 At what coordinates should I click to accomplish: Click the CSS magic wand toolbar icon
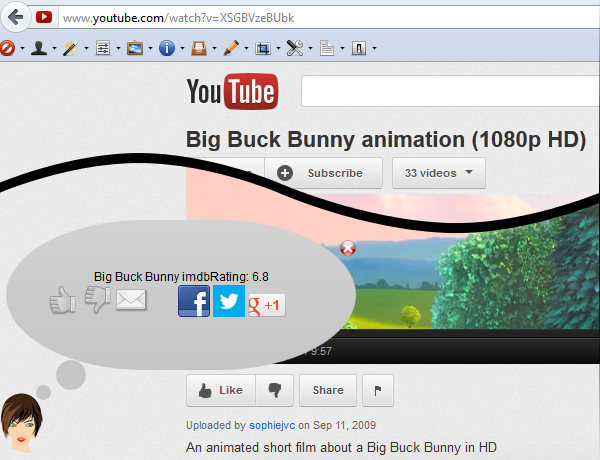coord(71,48)
